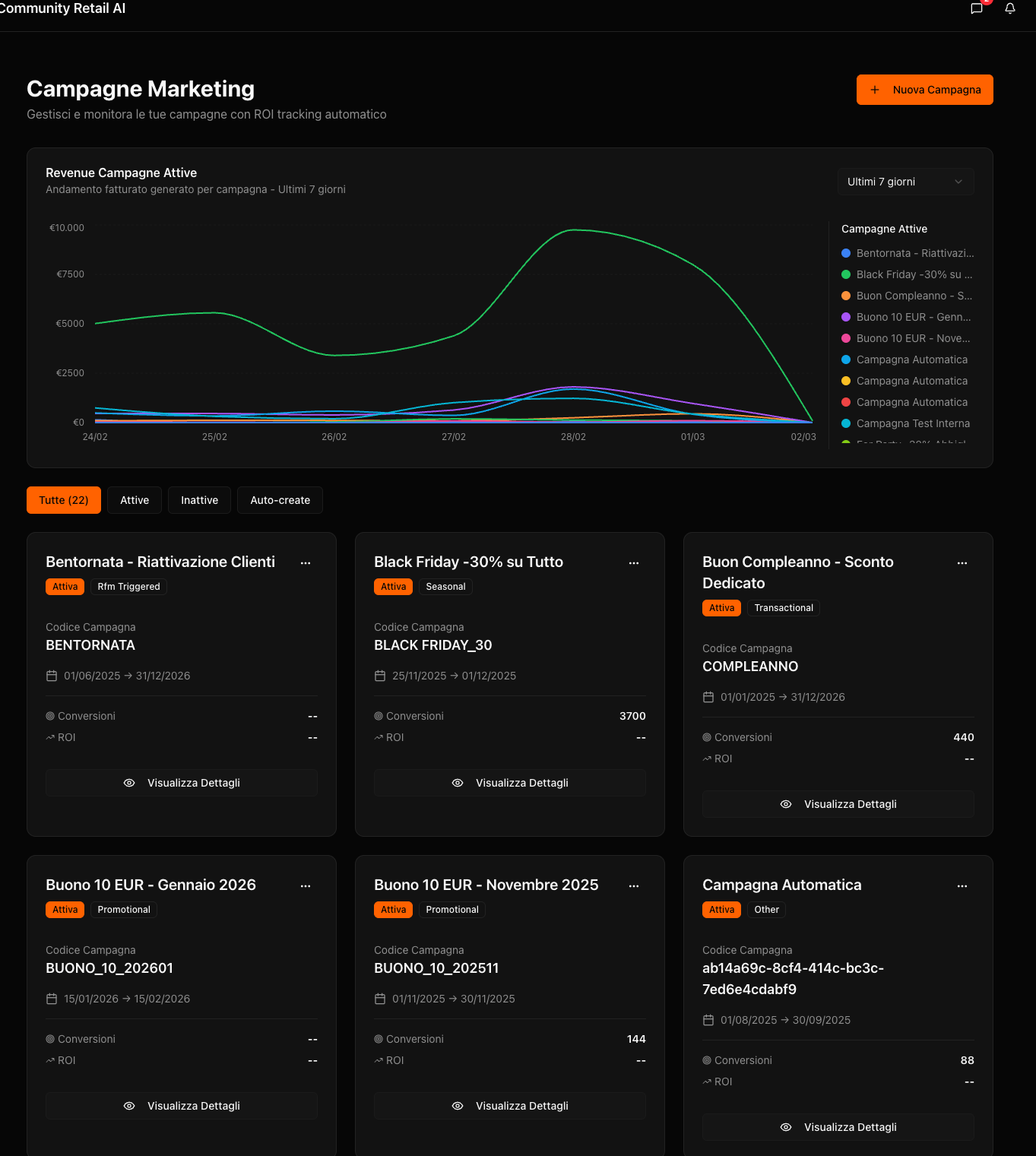Create a new campaign with Nuova Campagna

(x=924, y=90)
